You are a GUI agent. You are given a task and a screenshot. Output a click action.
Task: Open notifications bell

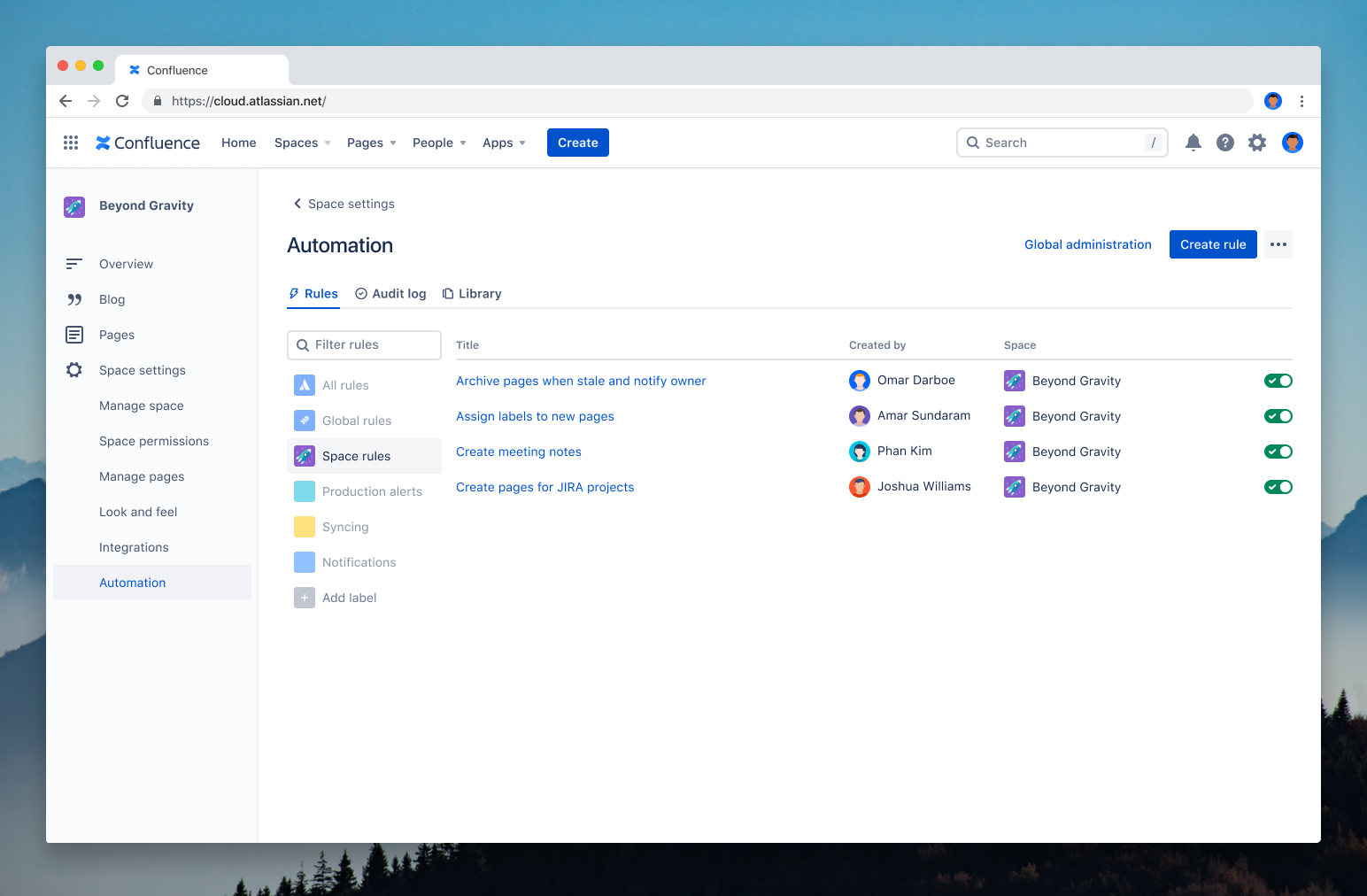(x=1193, y=143)
